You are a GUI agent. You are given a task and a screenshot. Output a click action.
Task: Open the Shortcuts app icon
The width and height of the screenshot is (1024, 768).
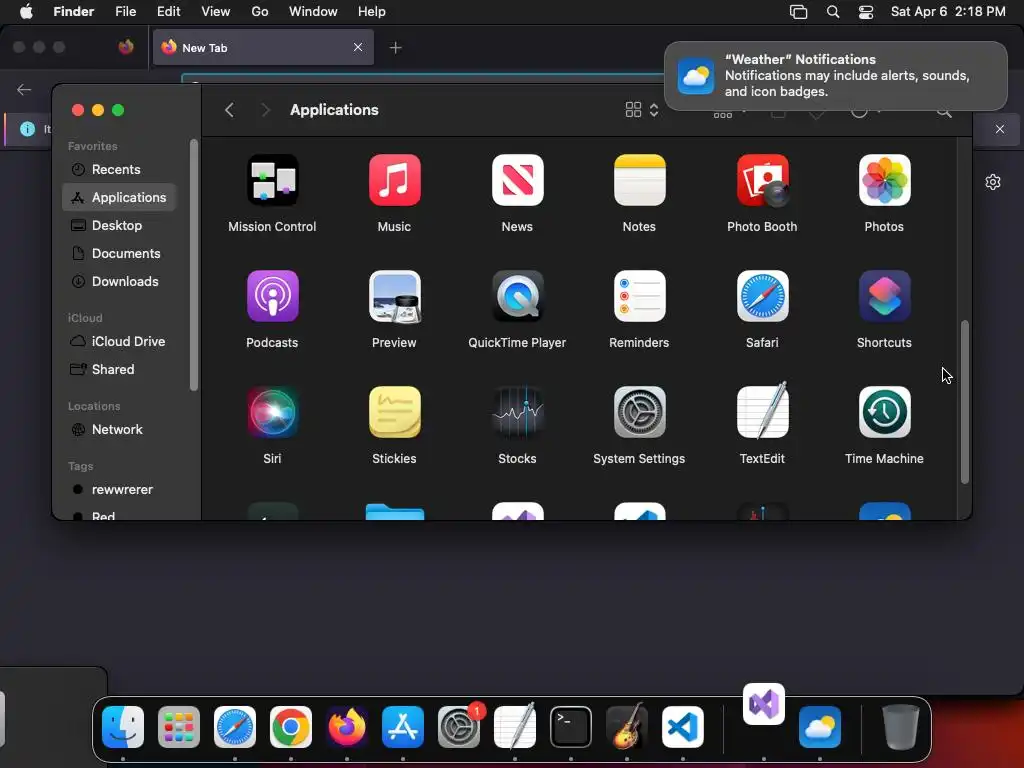tap(884, 296)
